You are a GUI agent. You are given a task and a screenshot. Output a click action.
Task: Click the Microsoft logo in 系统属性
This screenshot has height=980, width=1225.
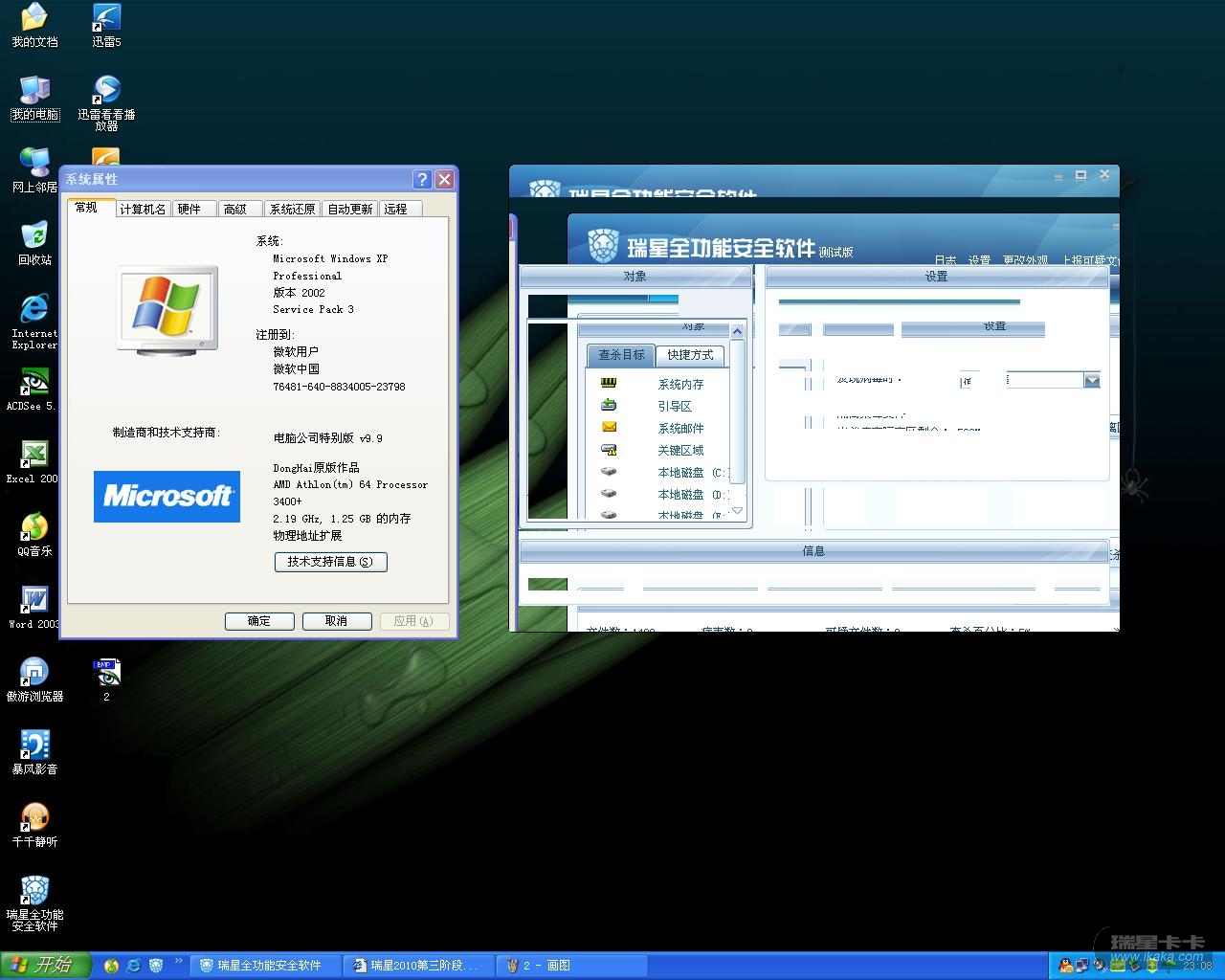167,497
